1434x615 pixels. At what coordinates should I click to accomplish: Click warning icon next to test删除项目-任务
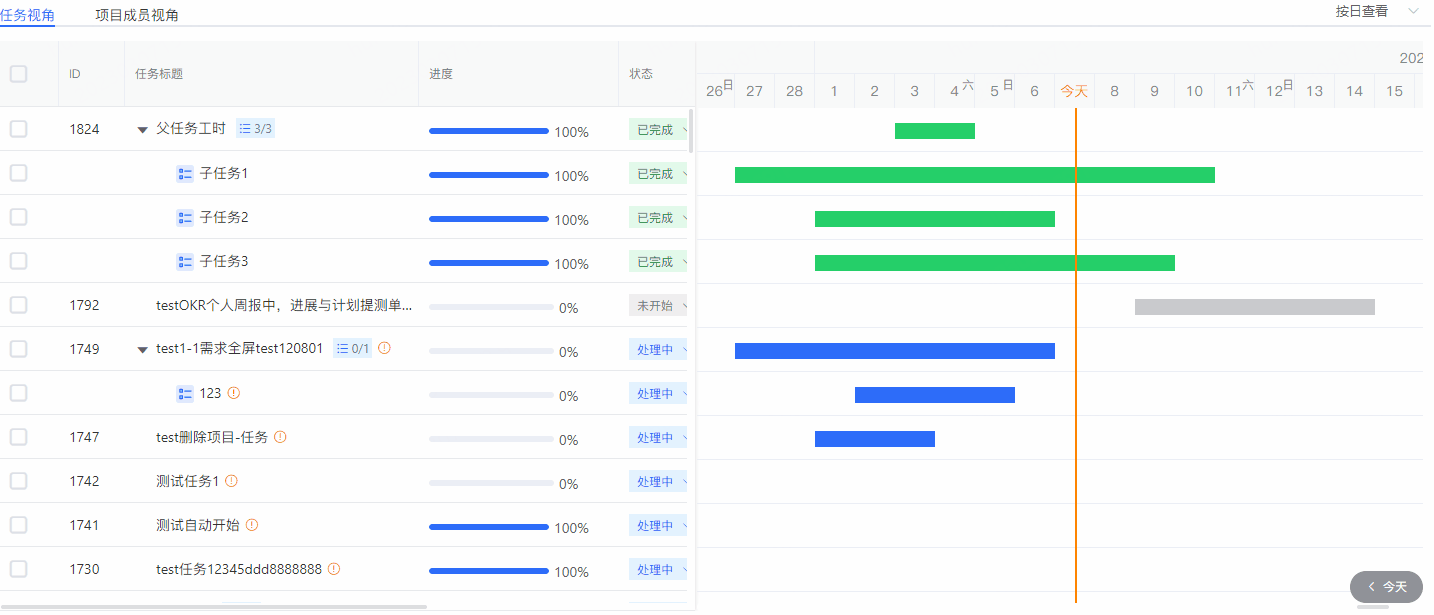point(280,437)
